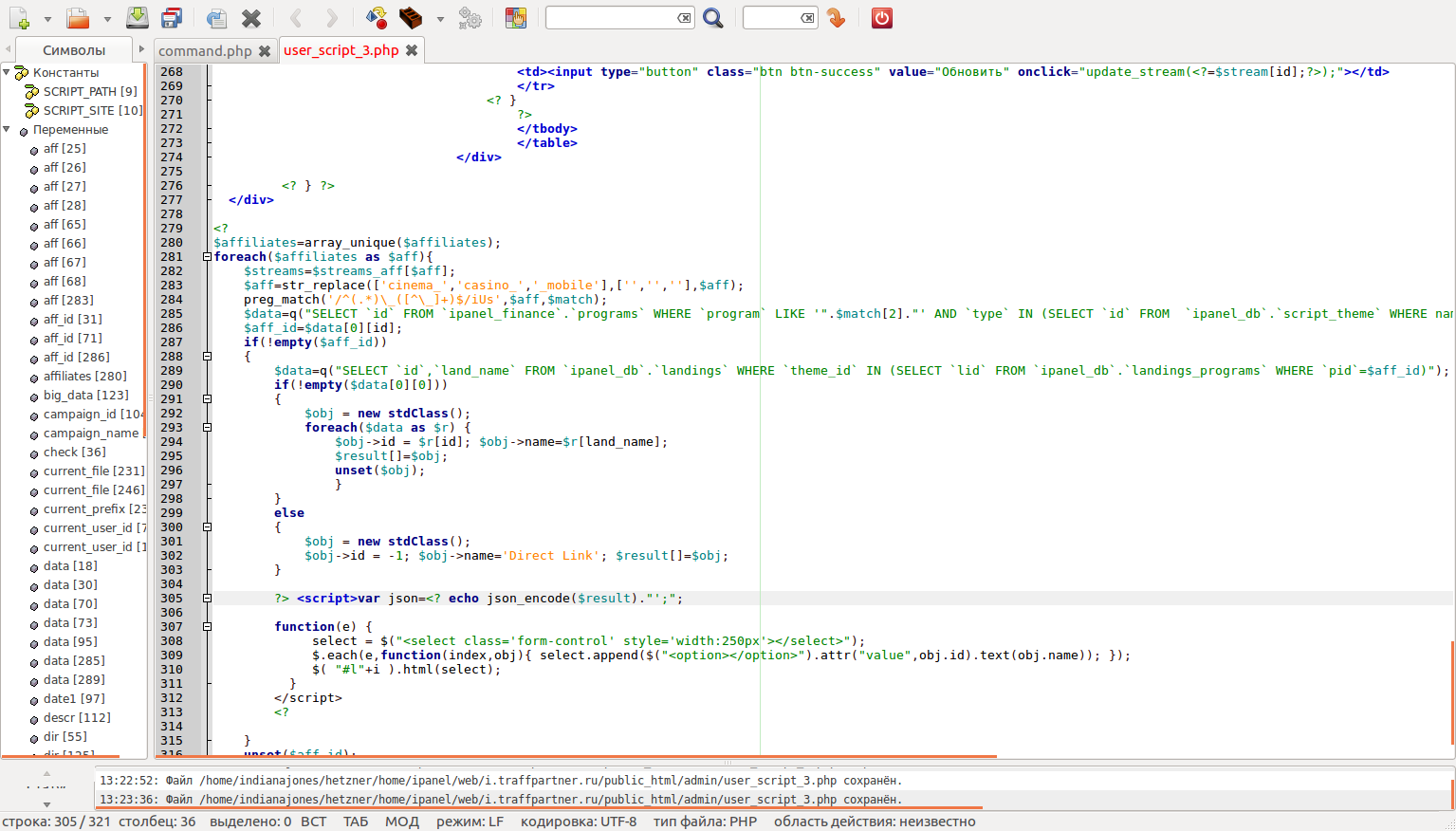Viewport: 1456px width, 831px height.
Task: Click the editor vertical scrollbar thumb
Action: tap(1452, 694)
